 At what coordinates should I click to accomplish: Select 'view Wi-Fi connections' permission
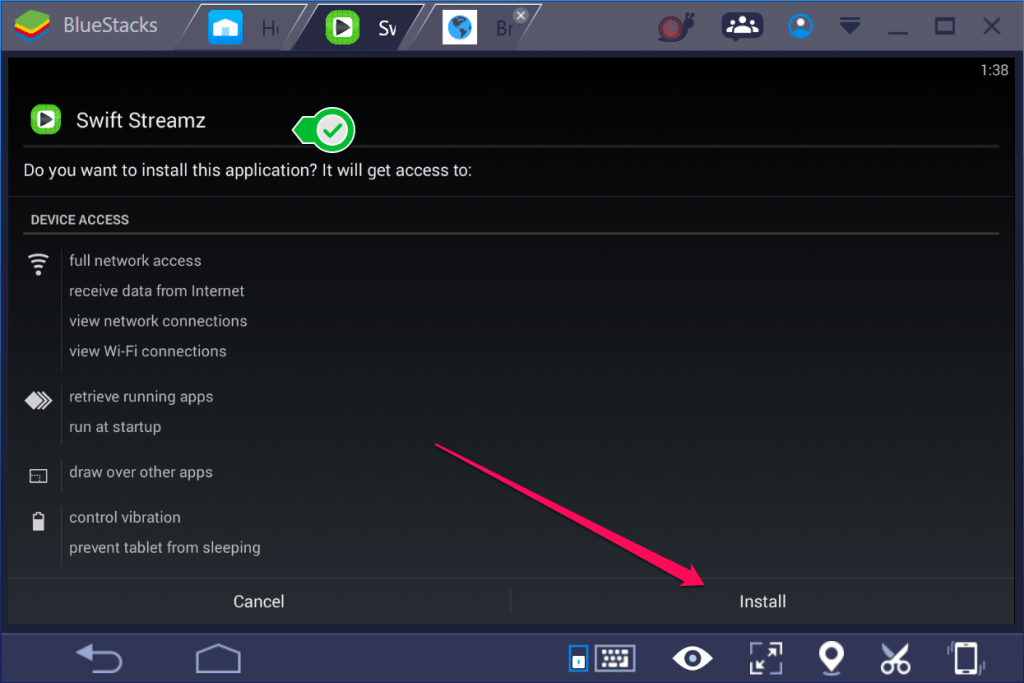pos(148,351)
